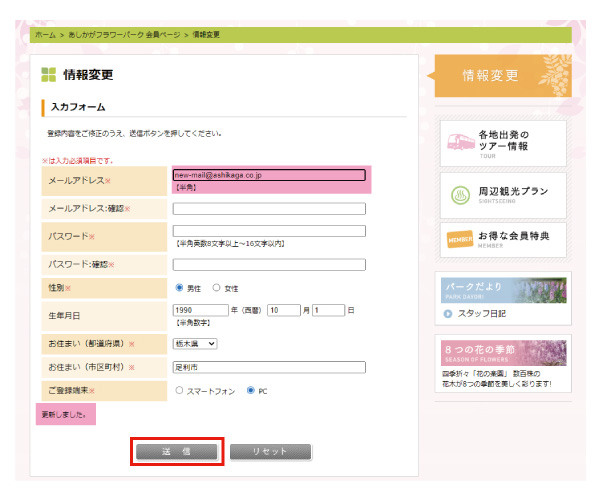This screenshot has width=600, height=501.
Task: Select the 男性 radio button
Action: pyautogui.click(x=180, y=287)
